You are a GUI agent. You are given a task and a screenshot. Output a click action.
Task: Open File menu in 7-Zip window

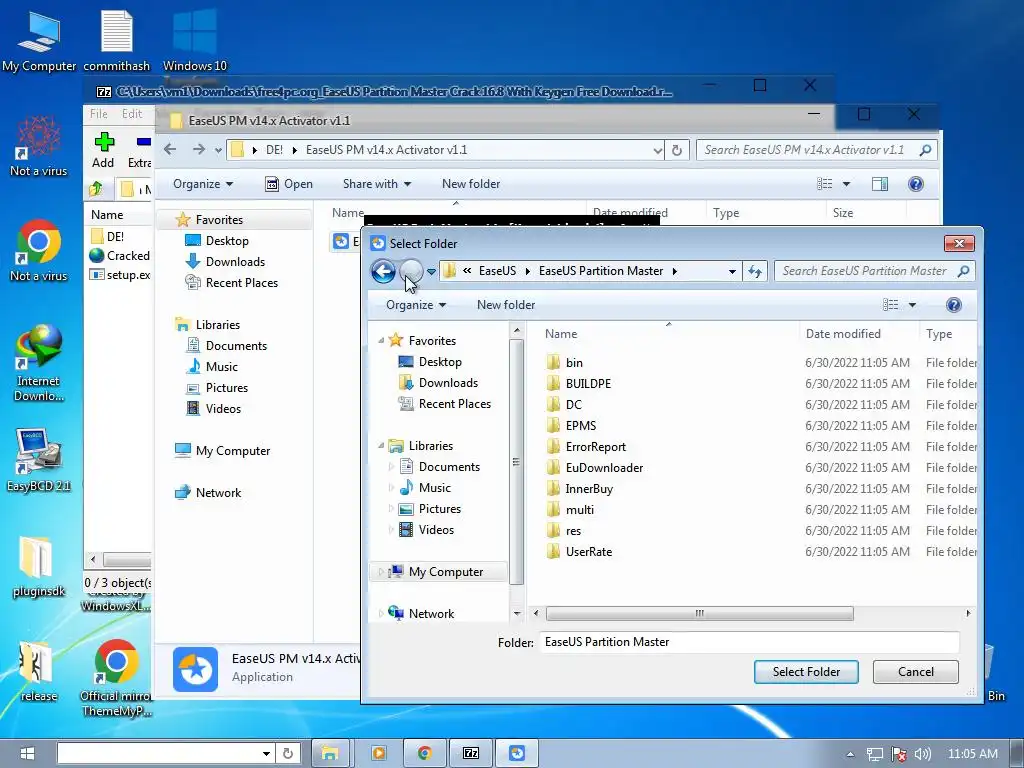tap(99, 114)
